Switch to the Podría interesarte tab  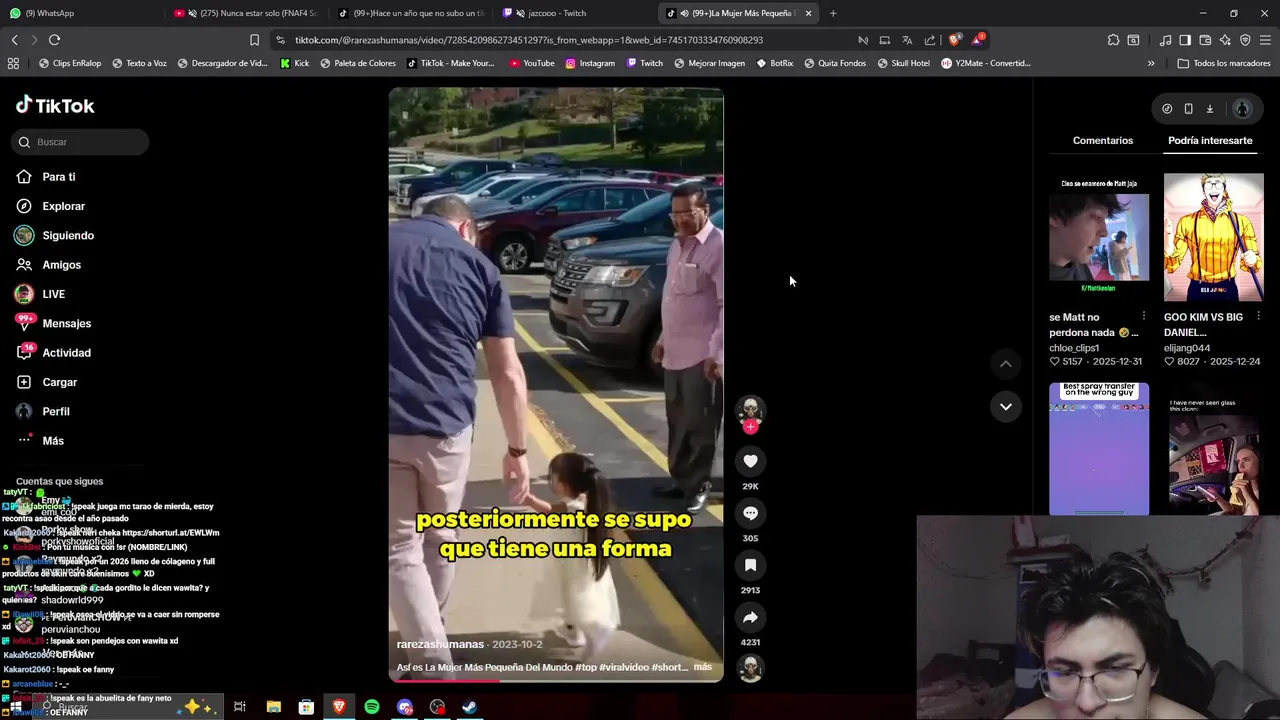pos(1210,140)
